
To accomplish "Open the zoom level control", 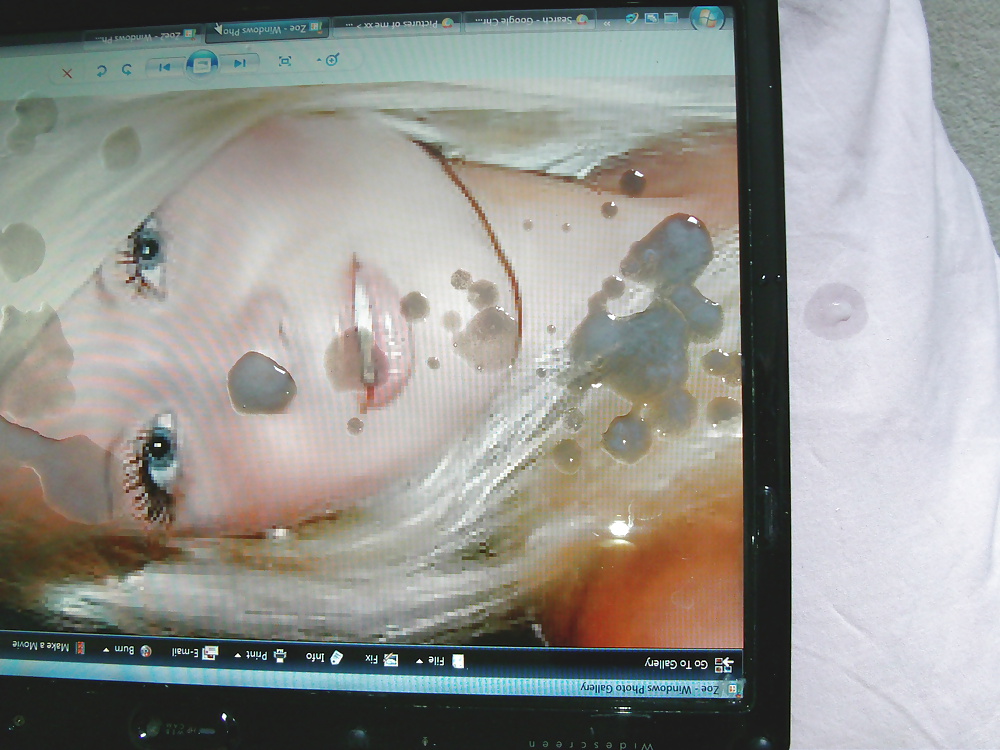I will [x=329, y=60].
